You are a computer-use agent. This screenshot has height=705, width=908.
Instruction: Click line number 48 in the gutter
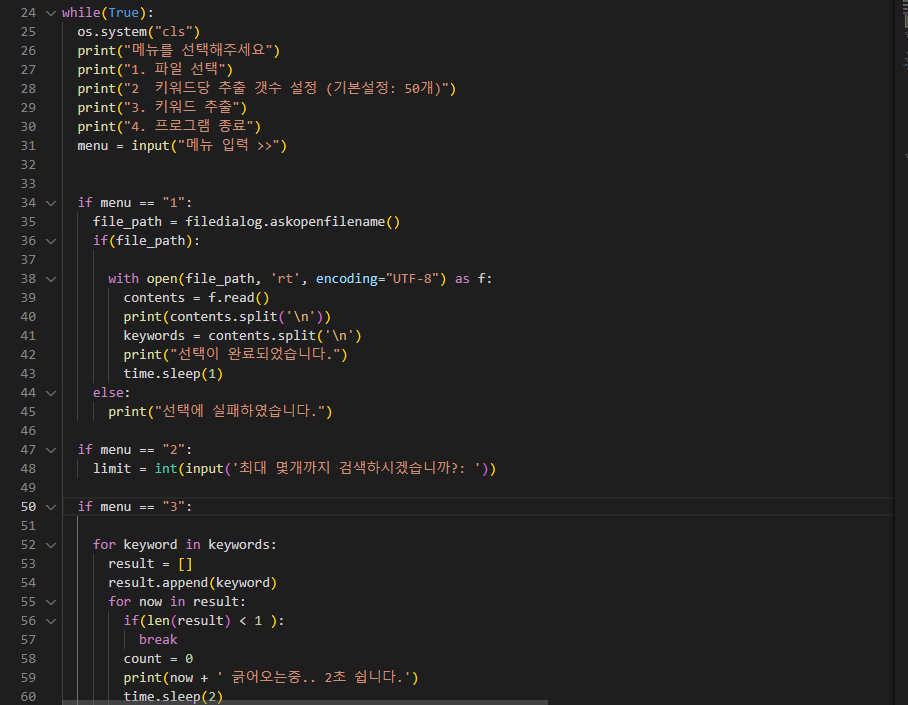pos(28,469)
